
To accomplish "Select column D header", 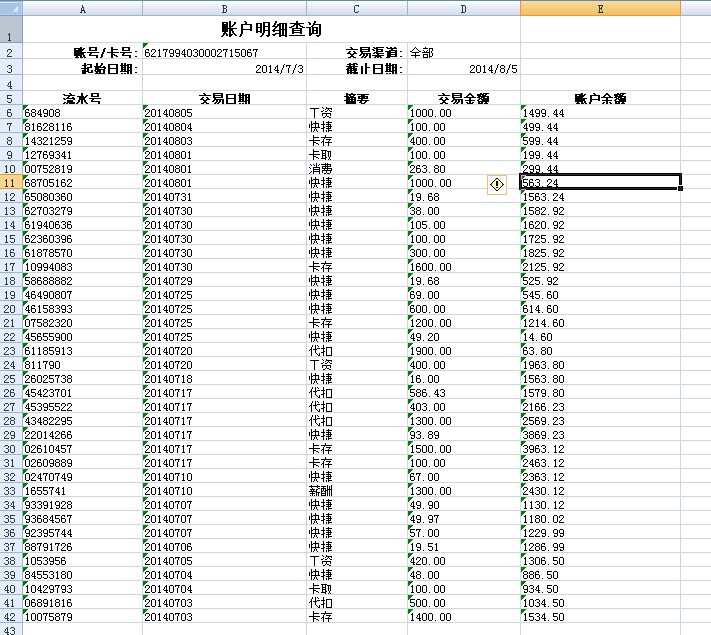I will pyautogui.click(x=464, y=9).
